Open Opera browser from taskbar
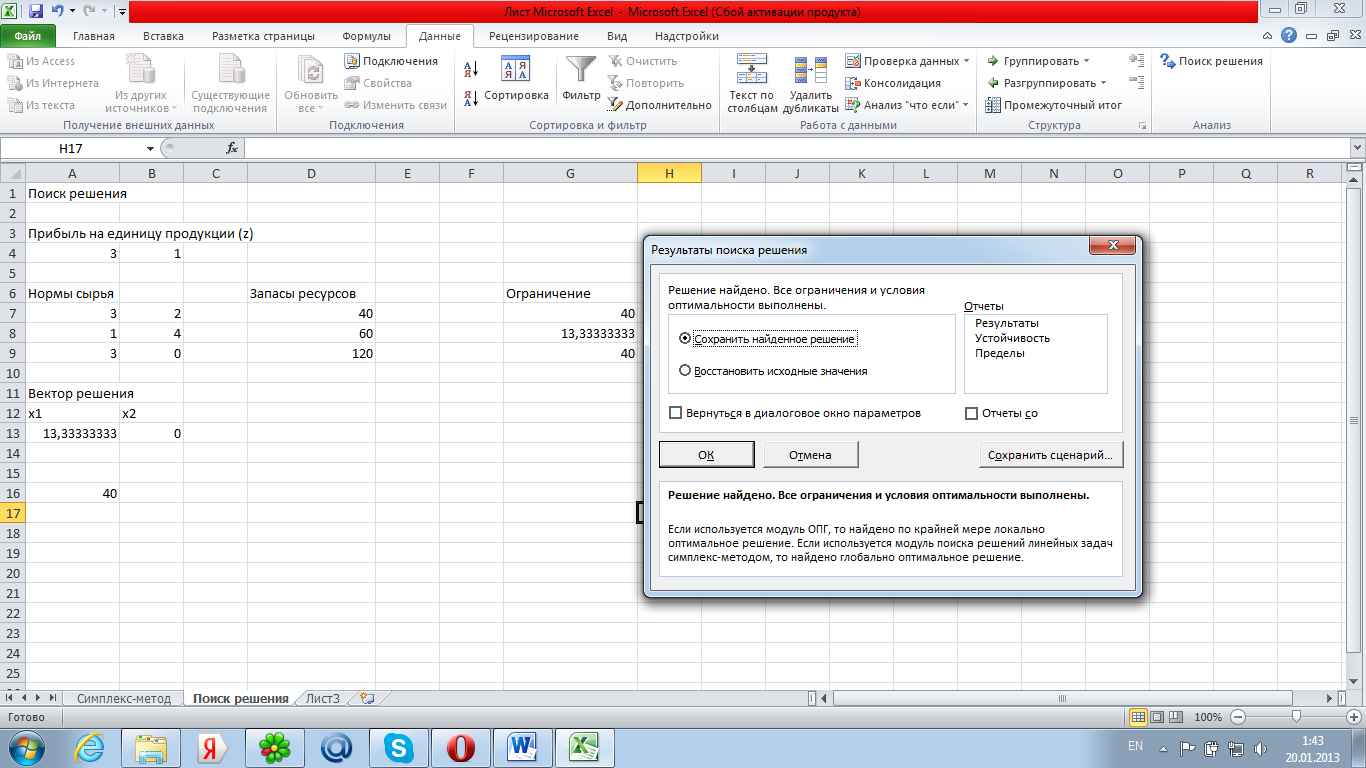The width and height of the screenshot is (1366, 768). click(462, 747)
